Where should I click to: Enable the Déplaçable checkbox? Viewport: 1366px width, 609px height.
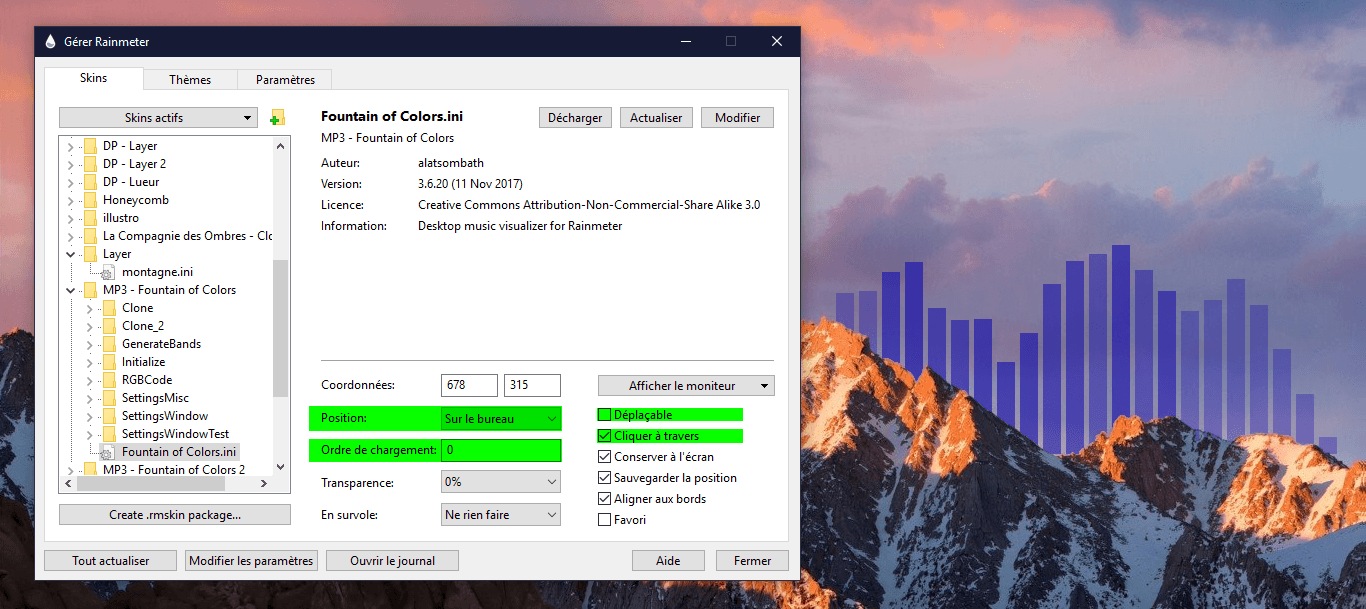pos(604,415)
